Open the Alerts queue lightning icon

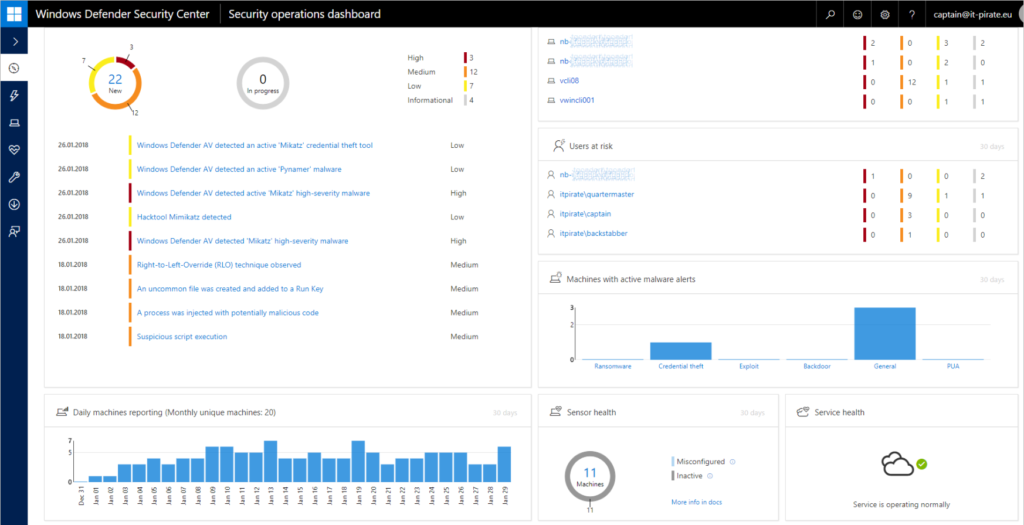(x=14, y=96)
